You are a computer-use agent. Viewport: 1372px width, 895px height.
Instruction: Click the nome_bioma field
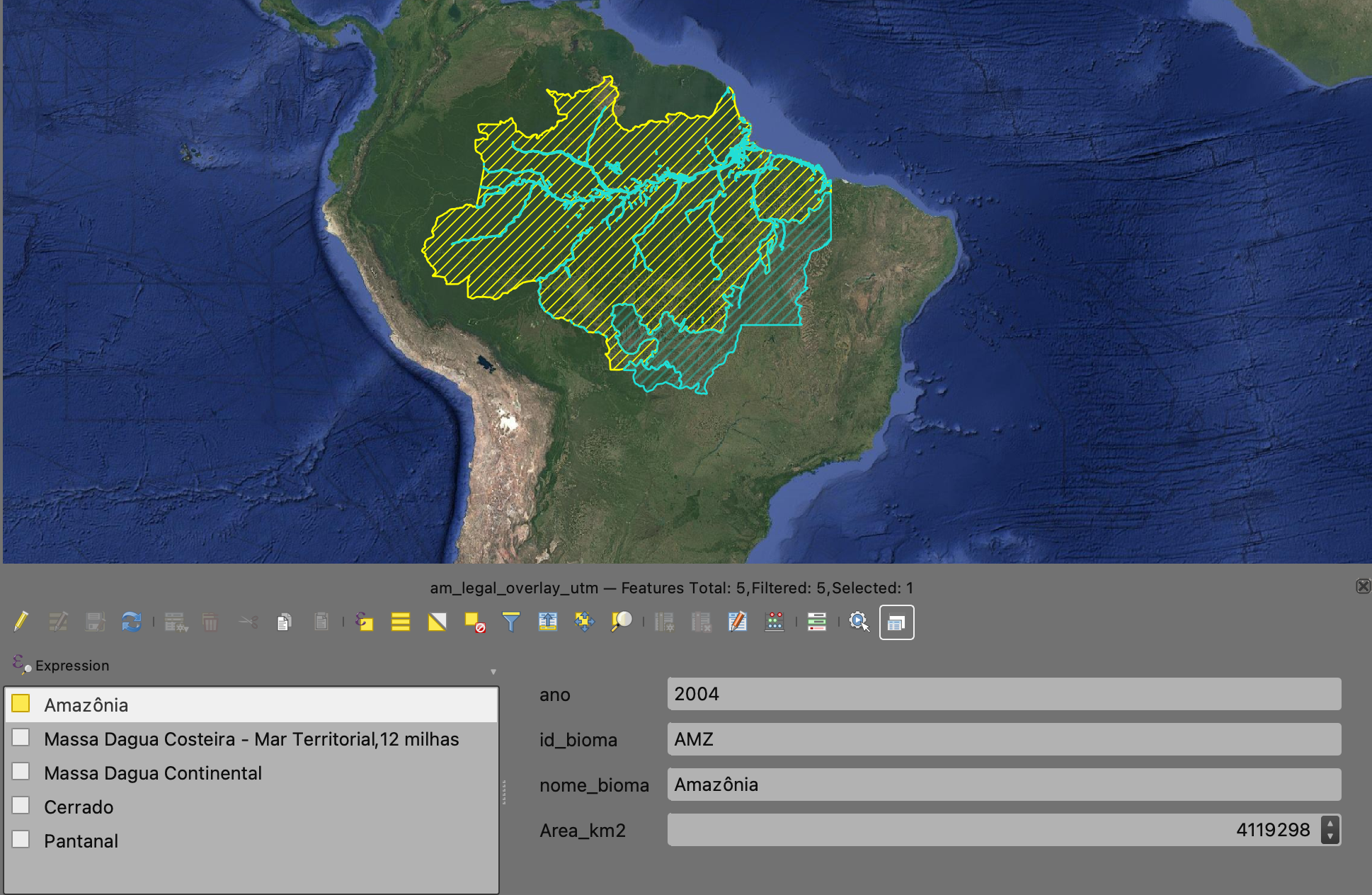pos(1003,785)
